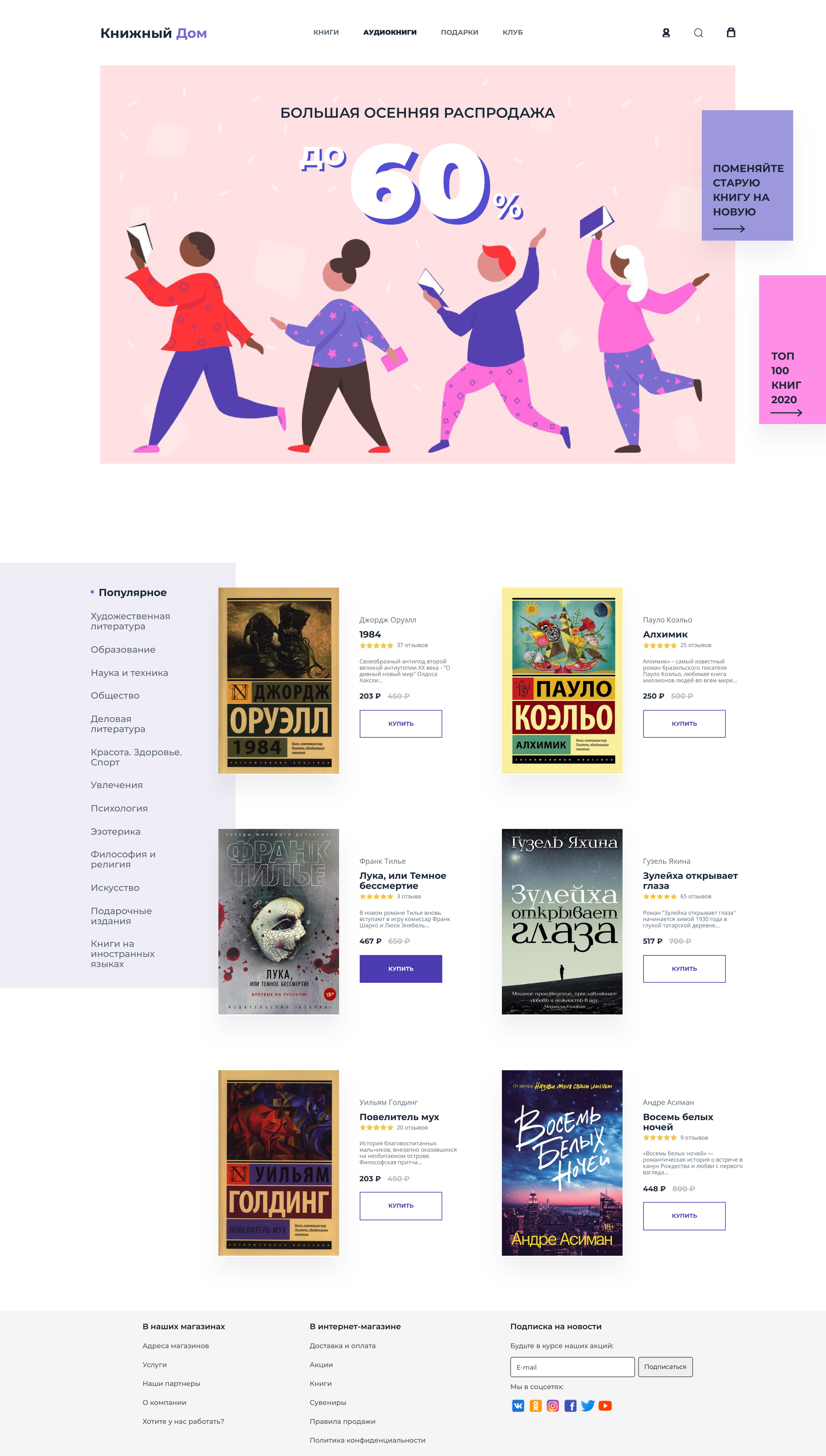The image size is (826, 1456).
Task: Open the VK social icon
Action: (x=518, y=1405)
